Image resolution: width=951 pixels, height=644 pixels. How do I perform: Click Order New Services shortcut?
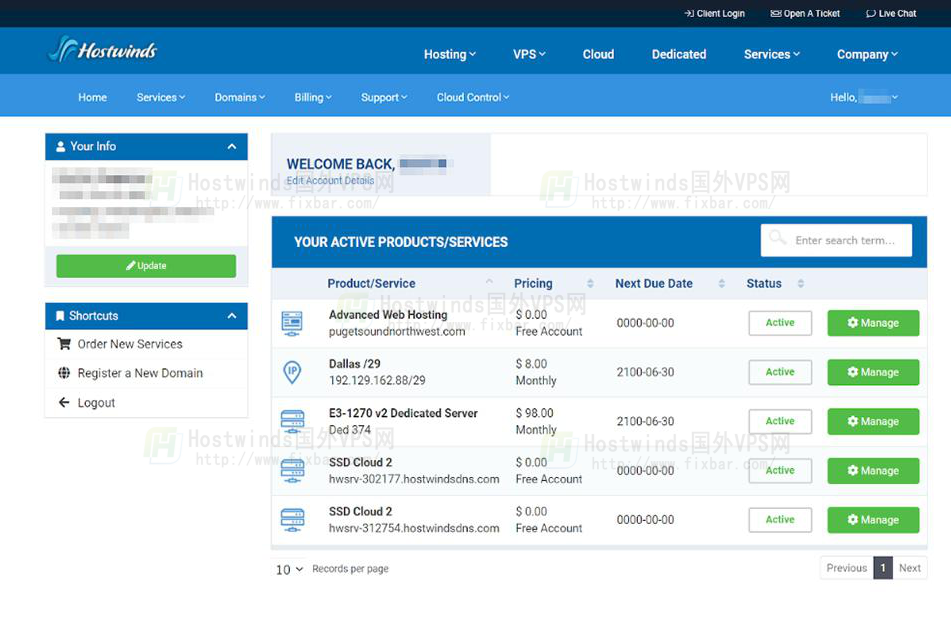(x=130, y=344)
